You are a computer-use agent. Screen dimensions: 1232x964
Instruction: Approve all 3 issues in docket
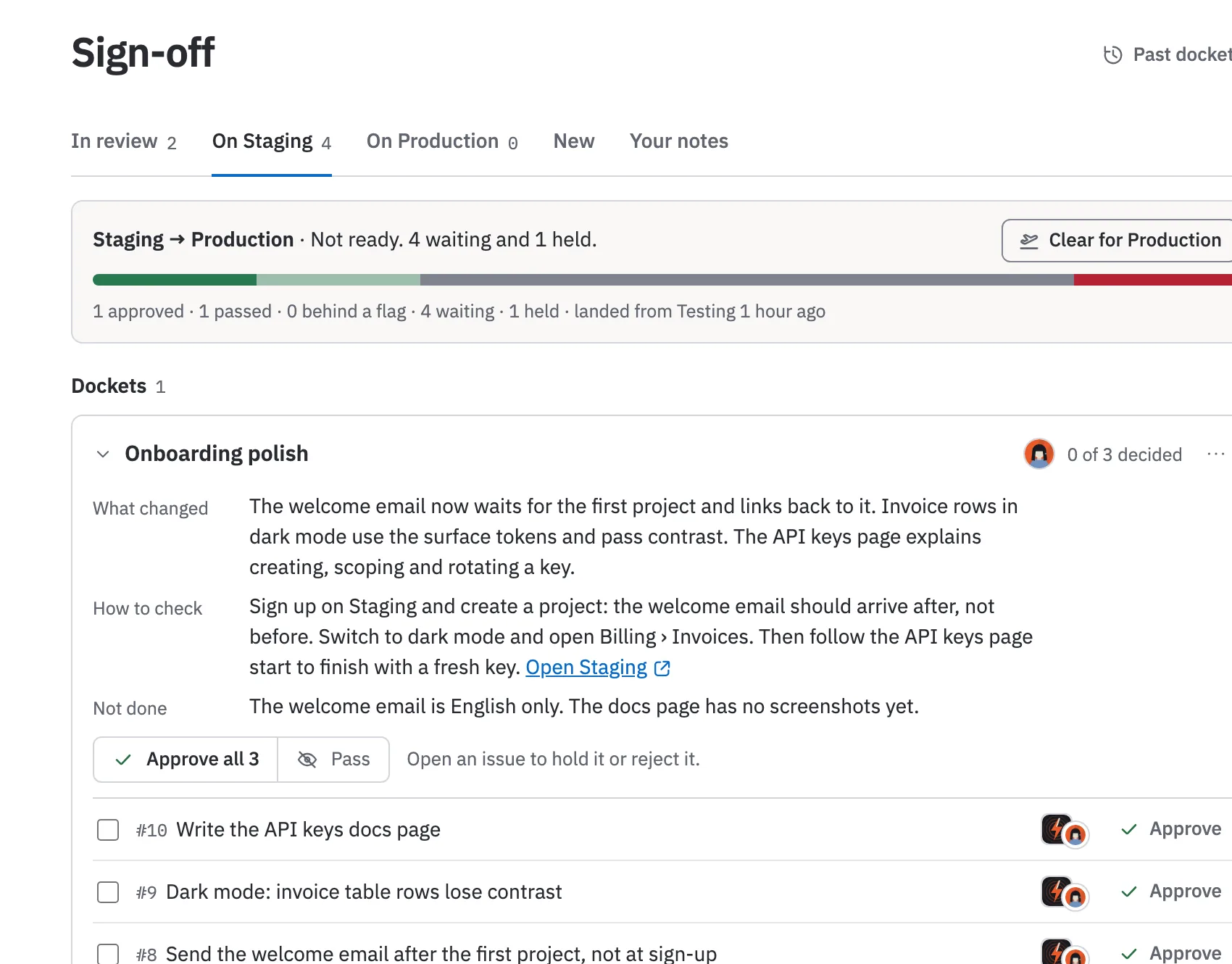[186, 760]
